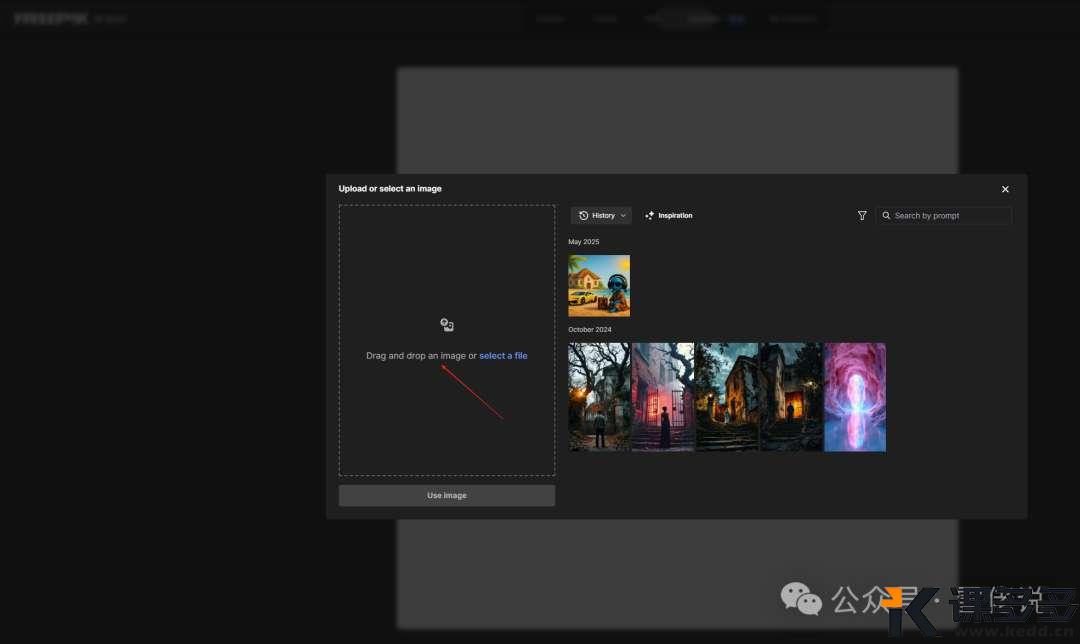The width and height of the screenshot is (1080, 644).
Task: Expand the History dropdown chevron
Action: point(623,216)
